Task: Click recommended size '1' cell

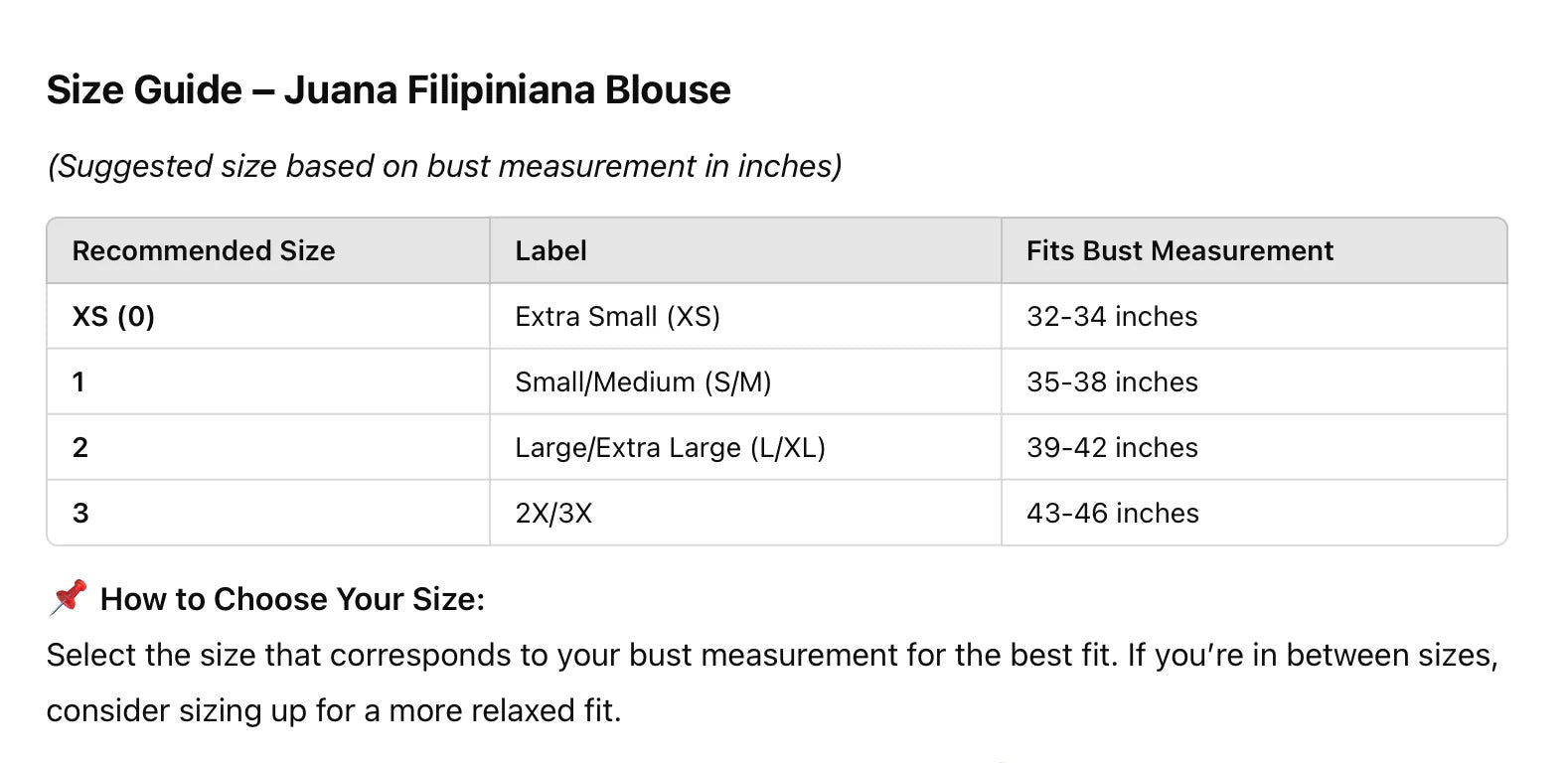Action: click(x=79, y=382)
